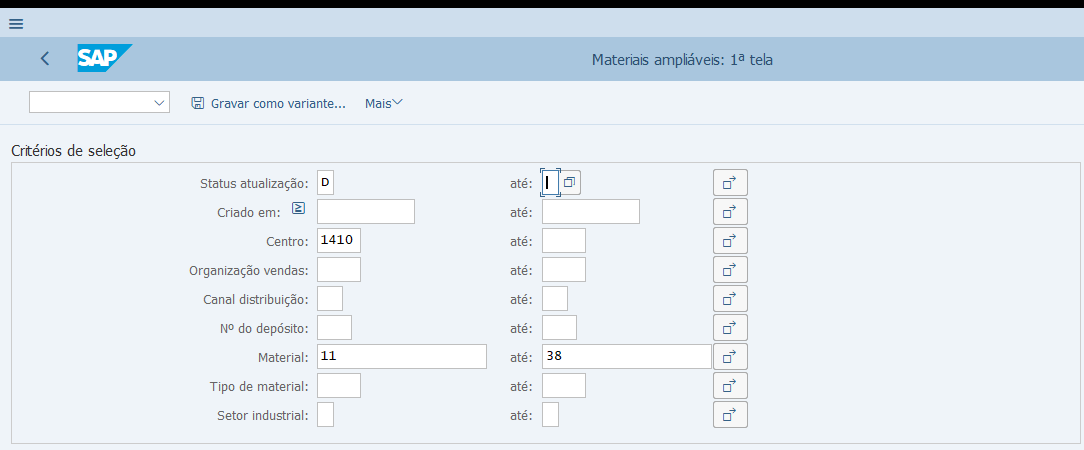Open multiple selection for Tipo de material

coord(730,386)
